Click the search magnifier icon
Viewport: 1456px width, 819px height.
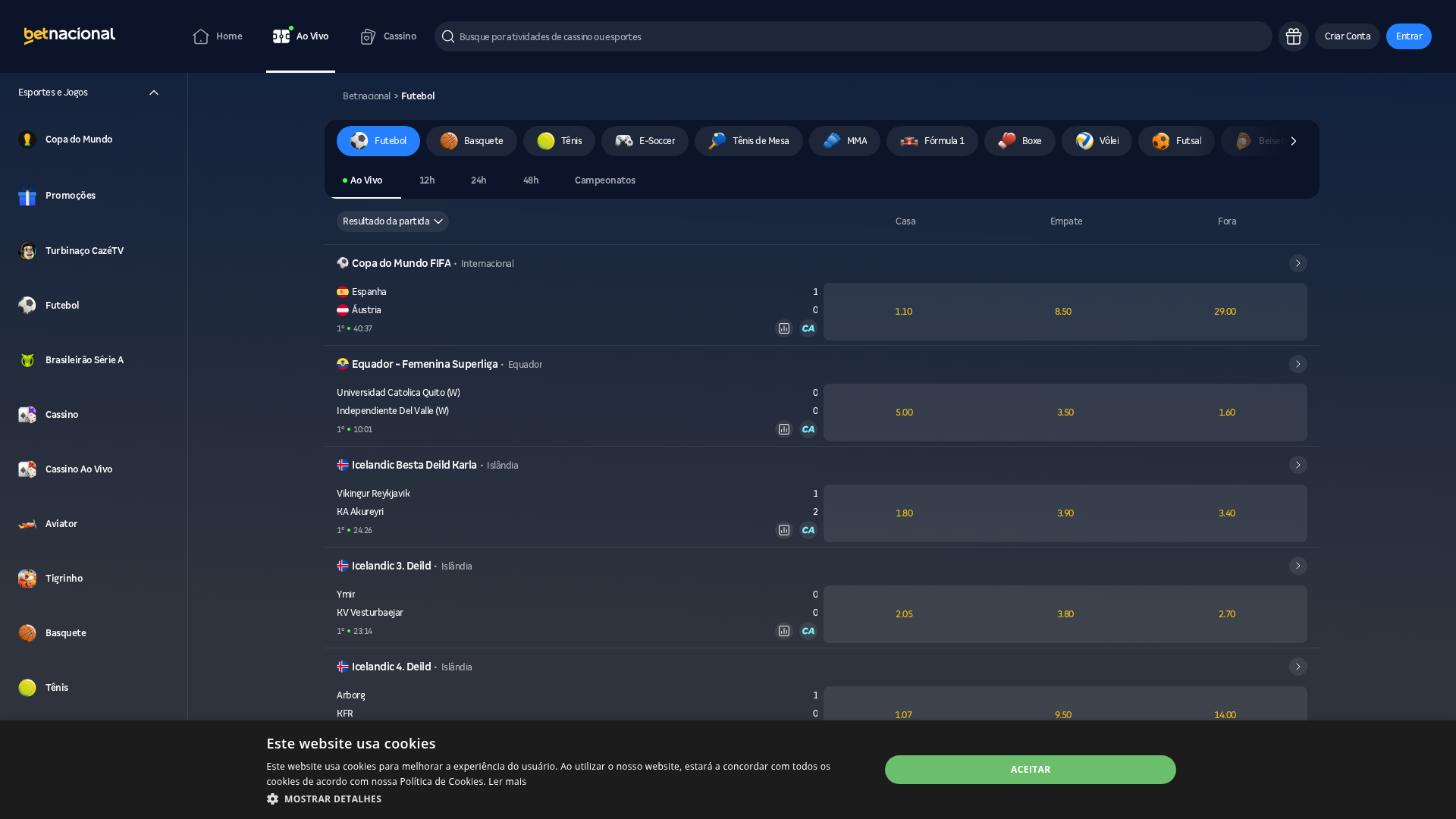(448, 36)
